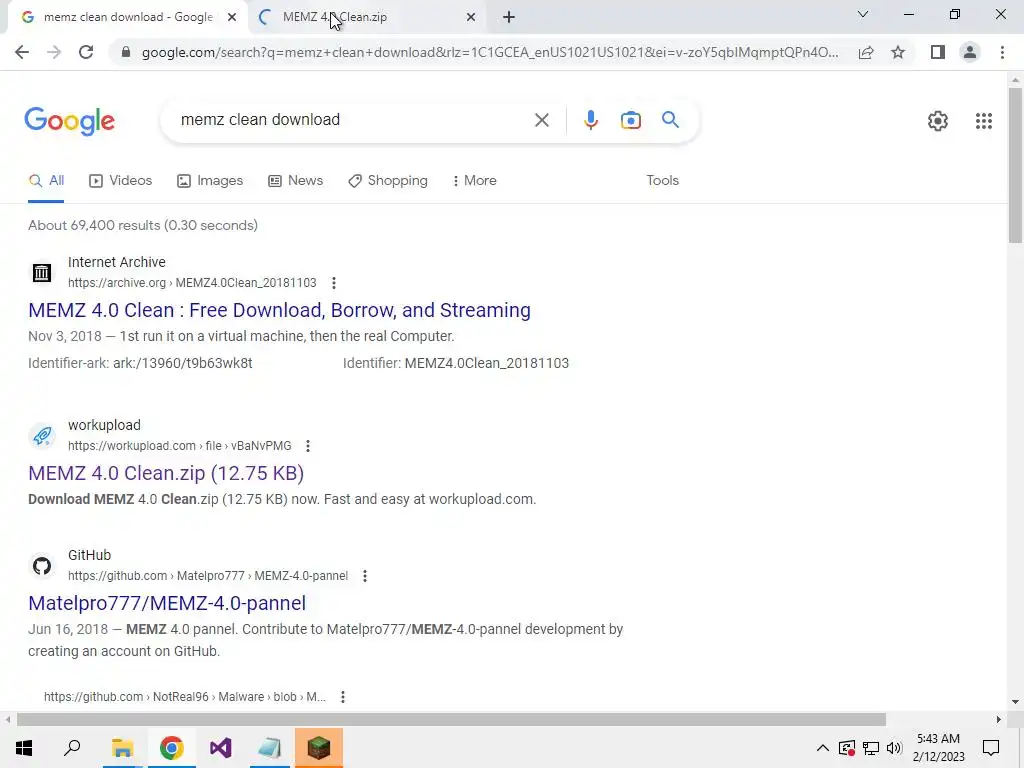Image resolution: width=1024 pixels, height=768 pixels.
Task: Open search Tools options
Action: click(x=662, y=181)
